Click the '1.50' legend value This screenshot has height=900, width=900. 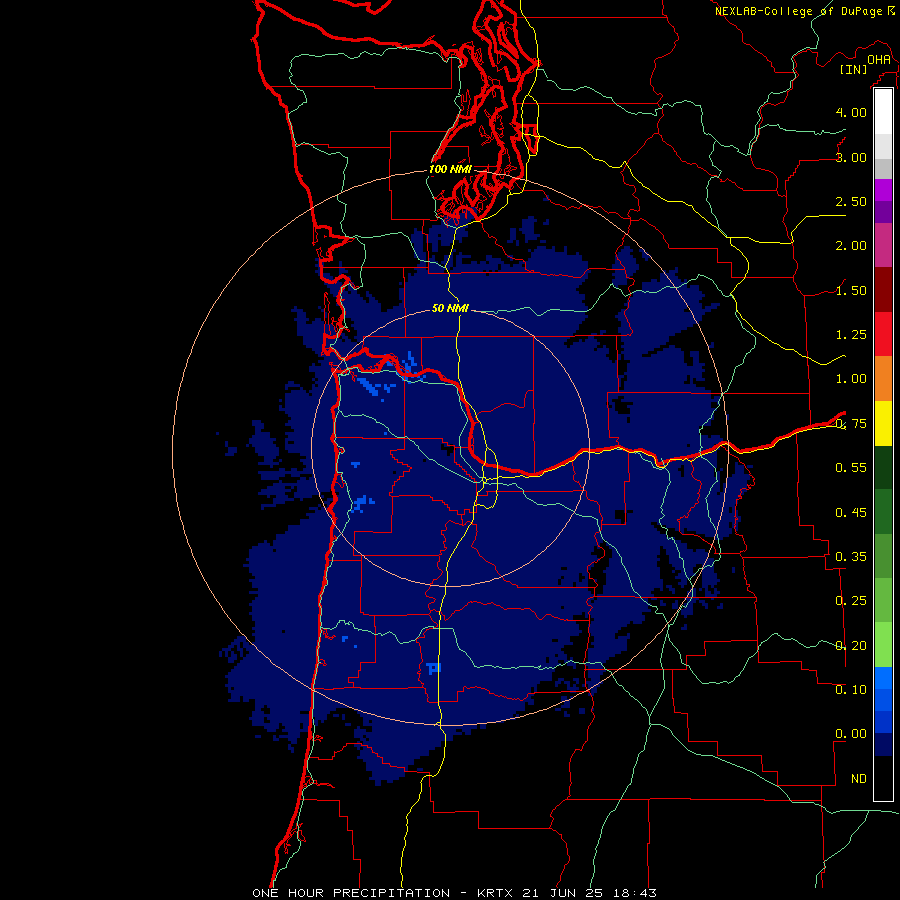[x=851, y=290]
